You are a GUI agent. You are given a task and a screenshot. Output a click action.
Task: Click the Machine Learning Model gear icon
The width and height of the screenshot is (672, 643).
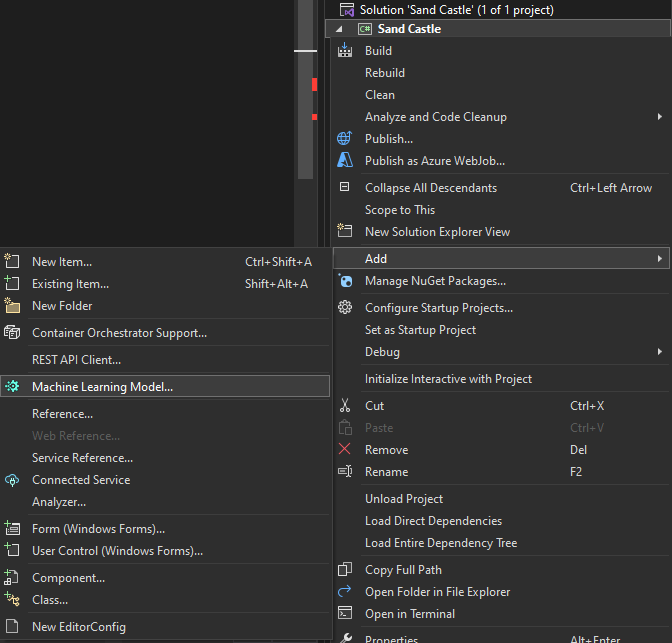[x=12, y=386]
